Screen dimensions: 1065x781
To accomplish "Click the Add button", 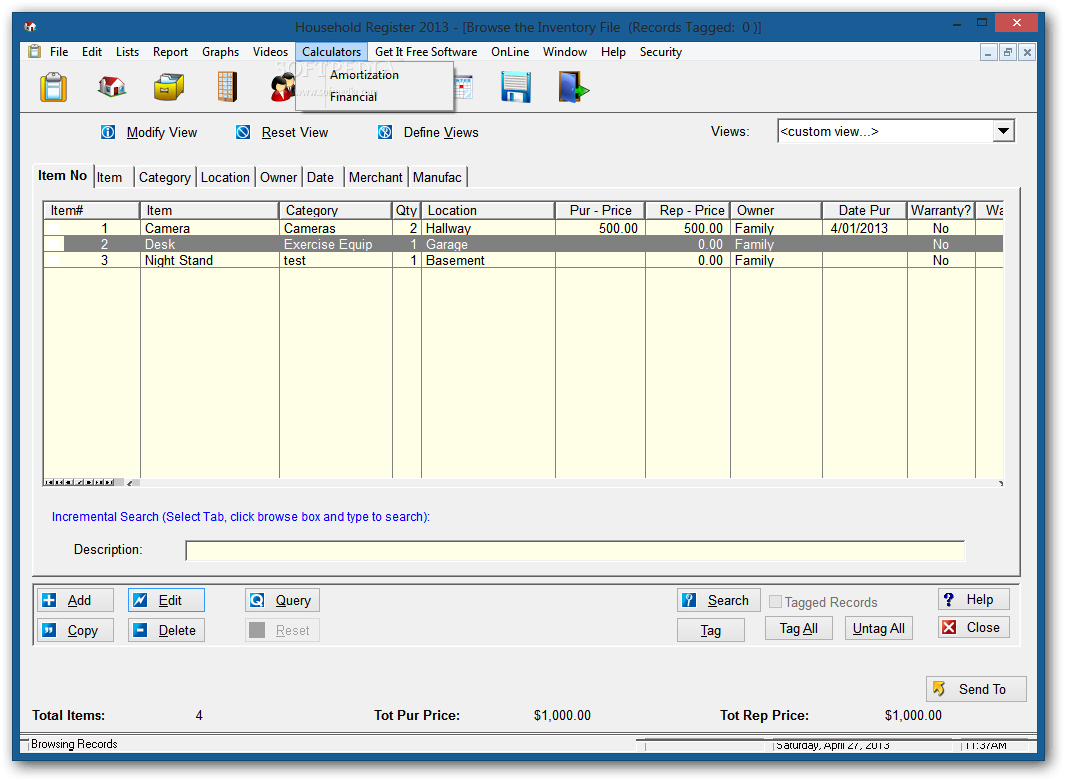I will click(x=75, y=600).
